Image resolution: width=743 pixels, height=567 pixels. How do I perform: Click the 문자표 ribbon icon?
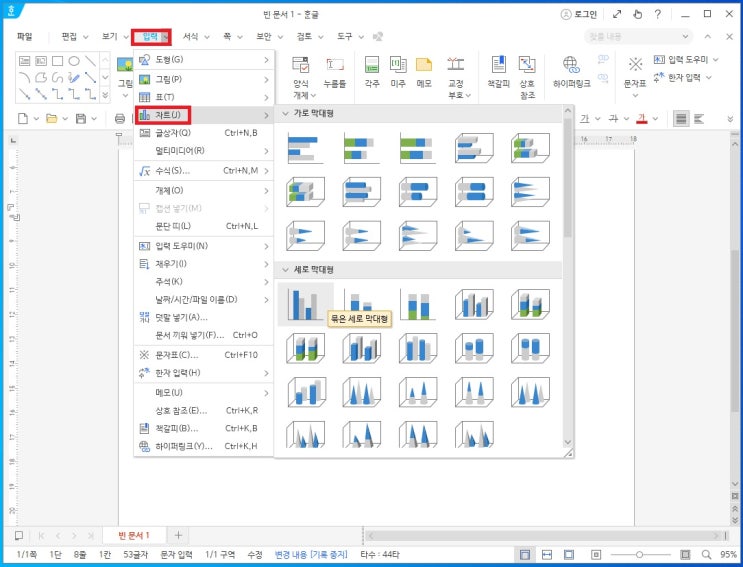[635, 73]
